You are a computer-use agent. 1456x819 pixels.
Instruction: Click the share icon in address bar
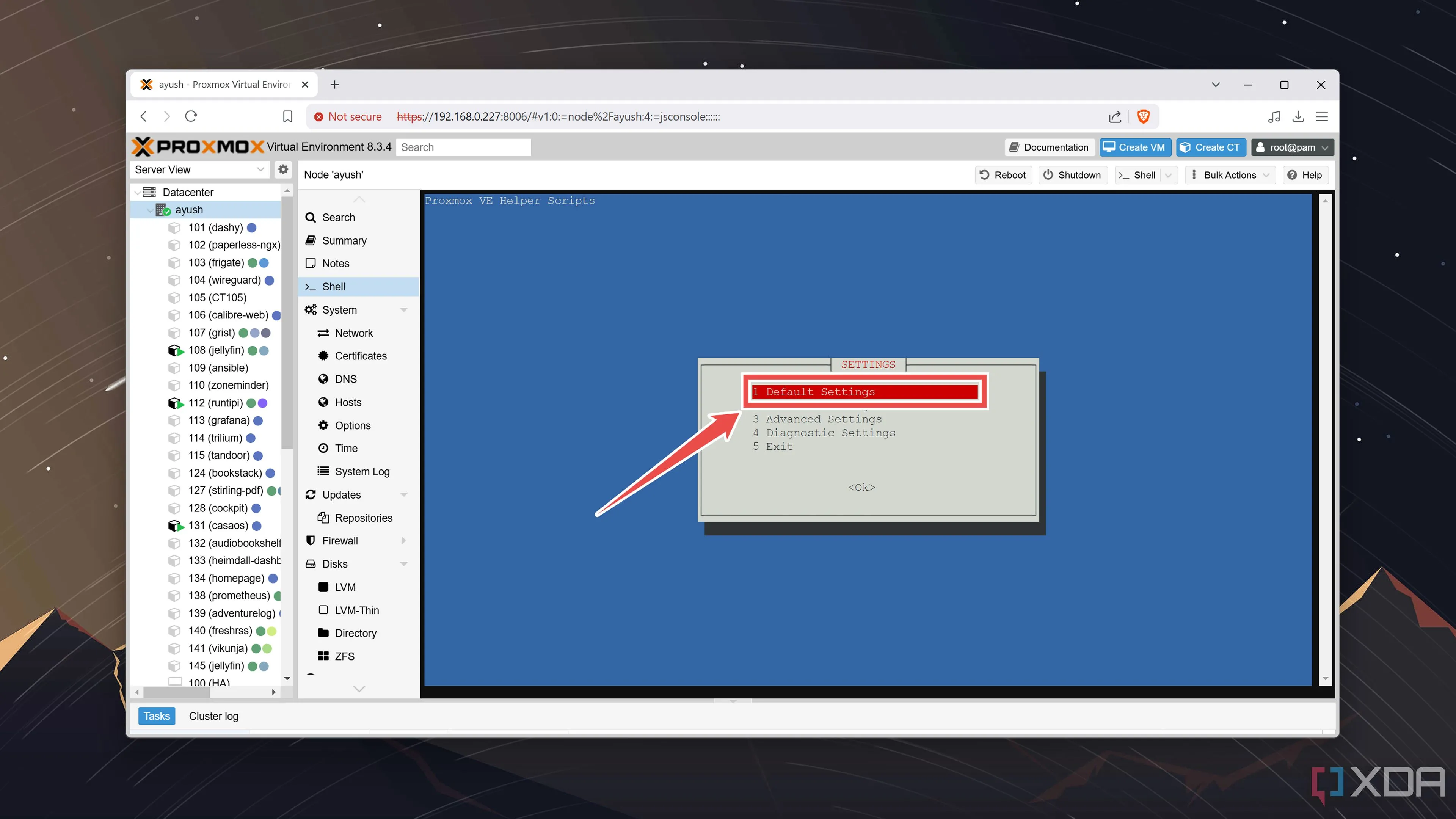click(1115, 116)
